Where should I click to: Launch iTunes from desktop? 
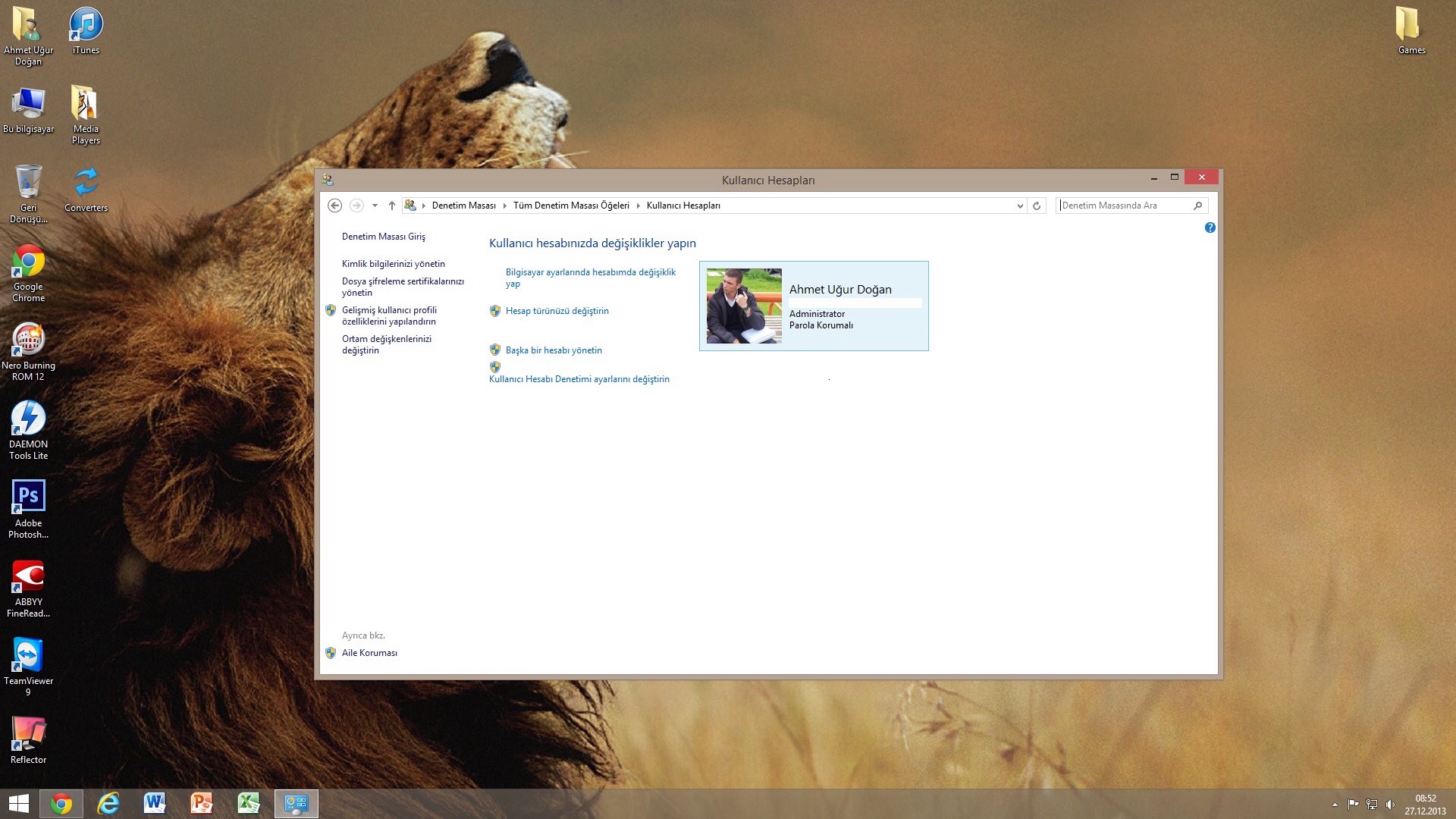click(x=85, y=24)
